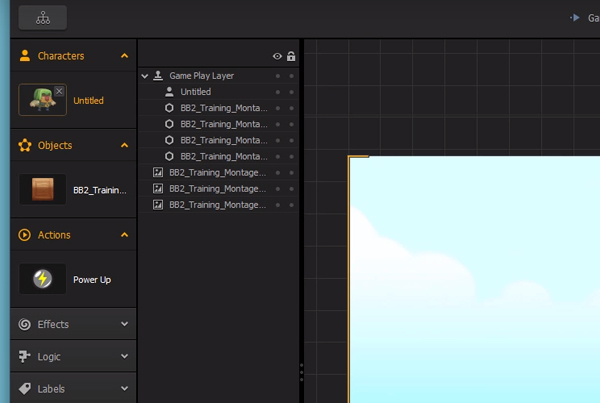Select the Power Up lightning bolt thumbnail
600x403 pixels.
[42, 279]
